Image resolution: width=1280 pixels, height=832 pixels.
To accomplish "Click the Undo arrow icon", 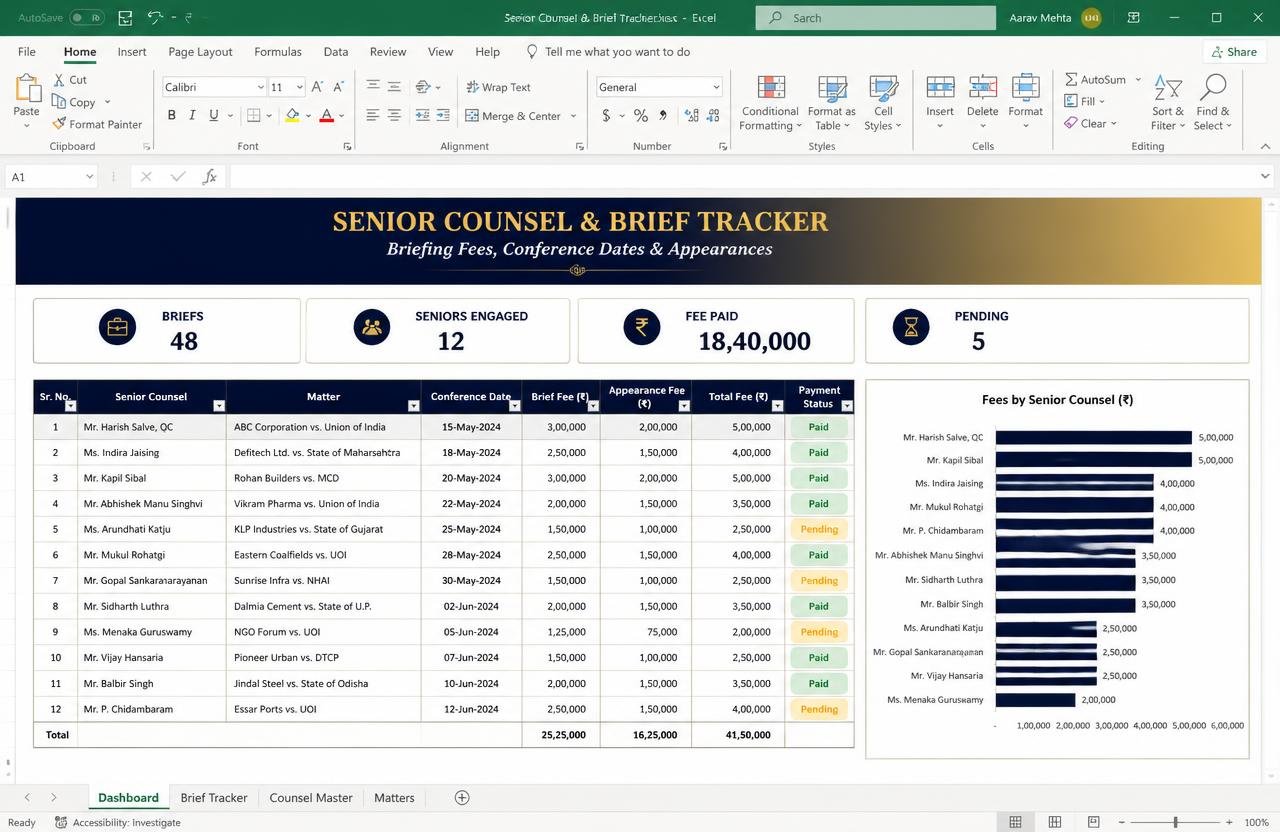I will tap(154, 18).
